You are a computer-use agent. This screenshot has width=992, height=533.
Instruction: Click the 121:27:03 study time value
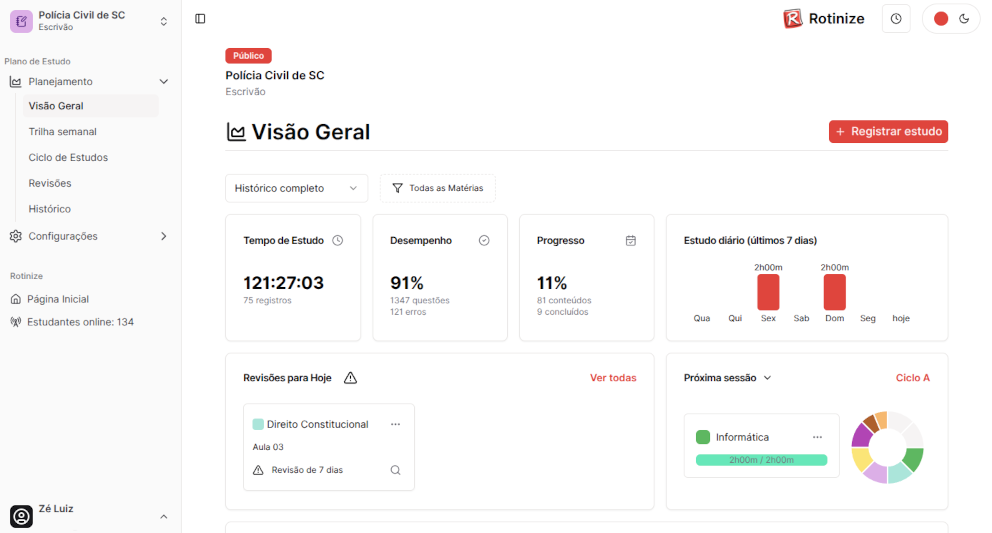(283, 282)
